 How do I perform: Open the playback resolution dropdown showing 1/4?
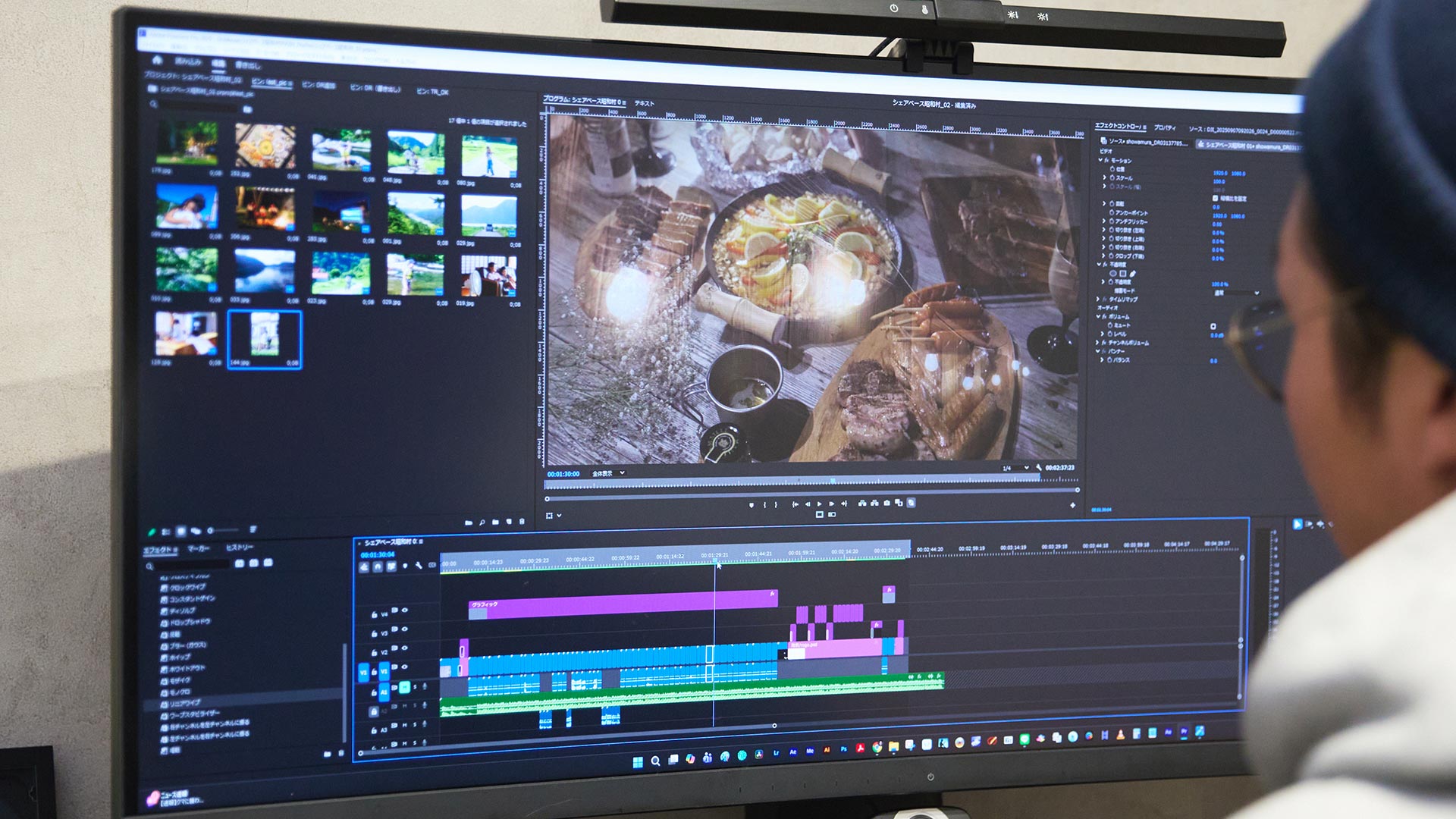tap(1015, 468)
